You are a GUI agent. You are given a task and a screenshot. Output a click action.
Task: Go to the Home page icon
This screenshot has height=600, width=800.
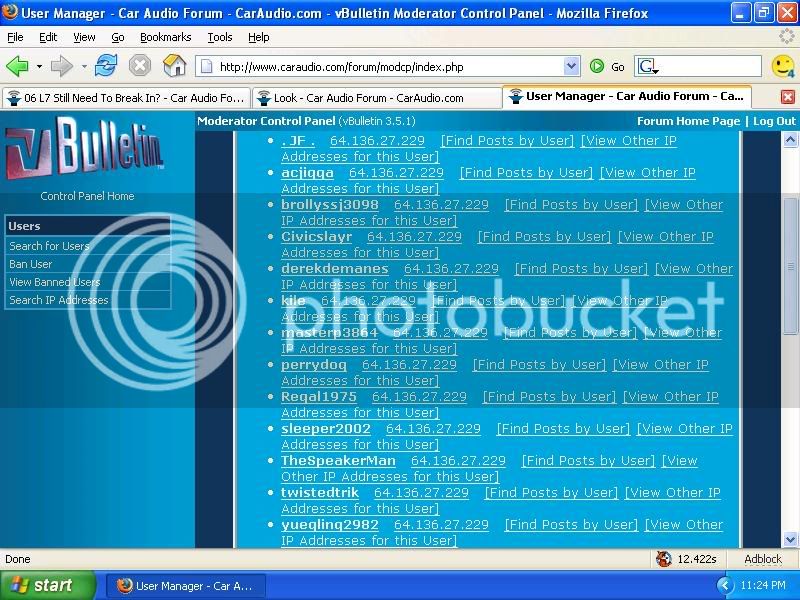point(174,66)
